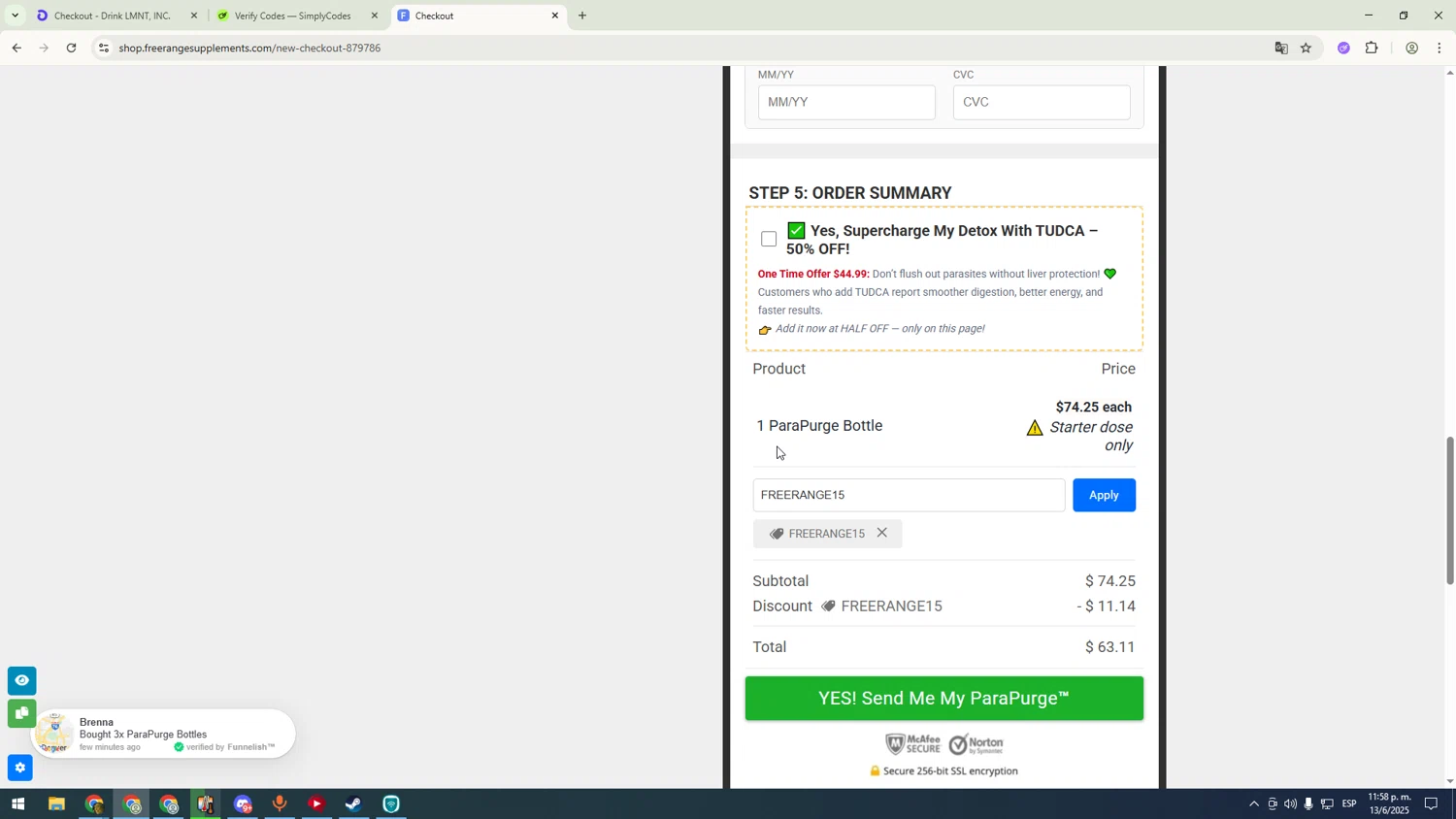Click the green copy widget icon
The image size is (1456, 819).
point(21,714)
